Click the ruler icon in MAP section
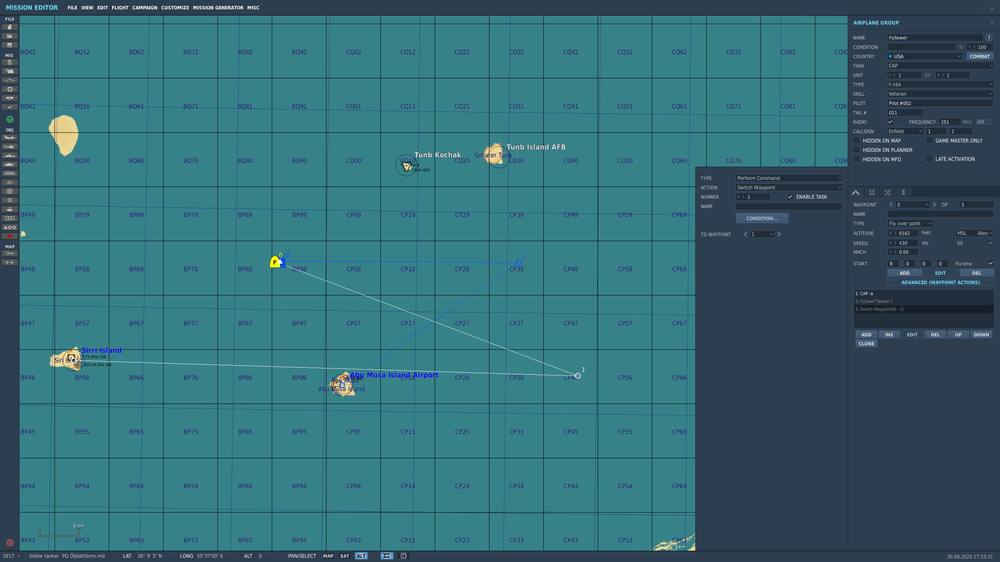Image resolution: width=1000 pixels, height=562 pixels. point(10,262)
